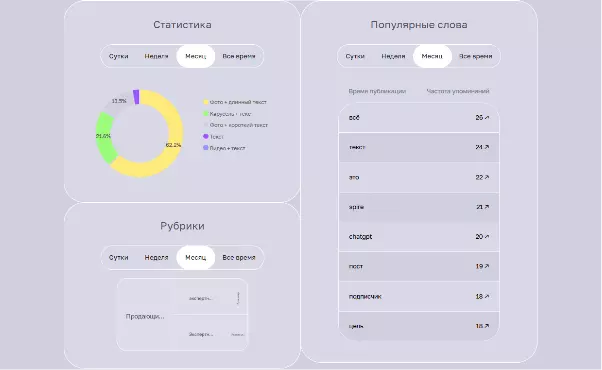
Task: Click the arrow icon in the подписчик row
Action: [x=487, y=296]
